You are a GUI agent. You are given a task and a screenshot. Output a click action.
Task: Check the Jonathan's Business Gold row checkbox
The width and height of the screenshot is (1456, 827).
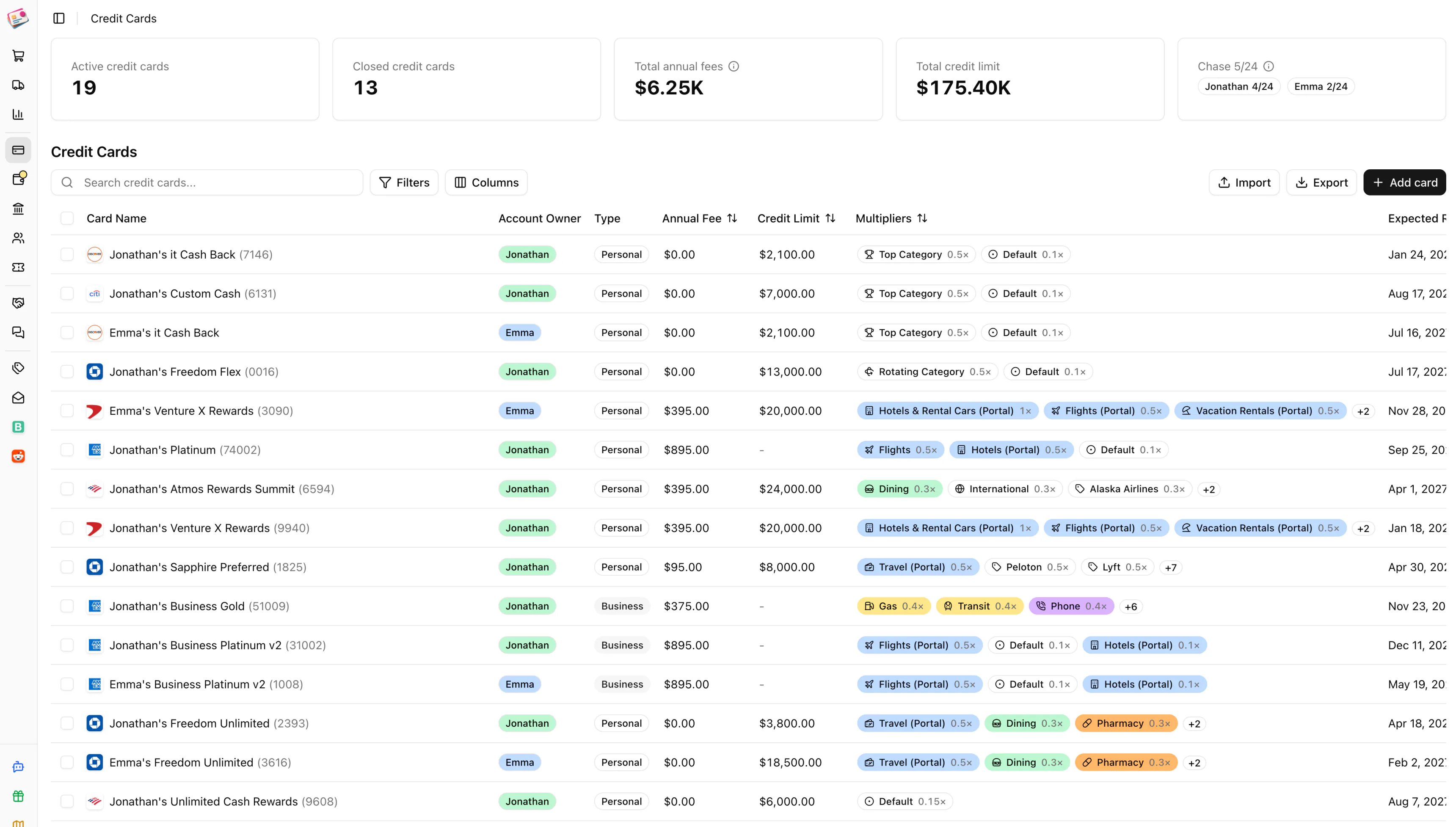67,606
